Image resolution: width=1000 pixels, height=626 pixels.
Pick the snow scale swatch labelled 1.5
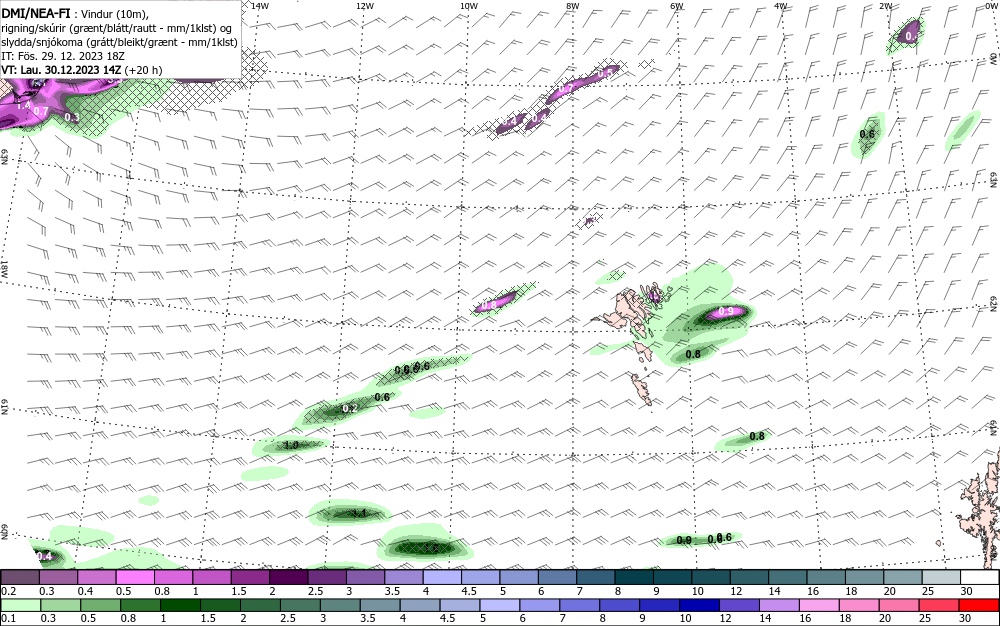click(250, 578)
